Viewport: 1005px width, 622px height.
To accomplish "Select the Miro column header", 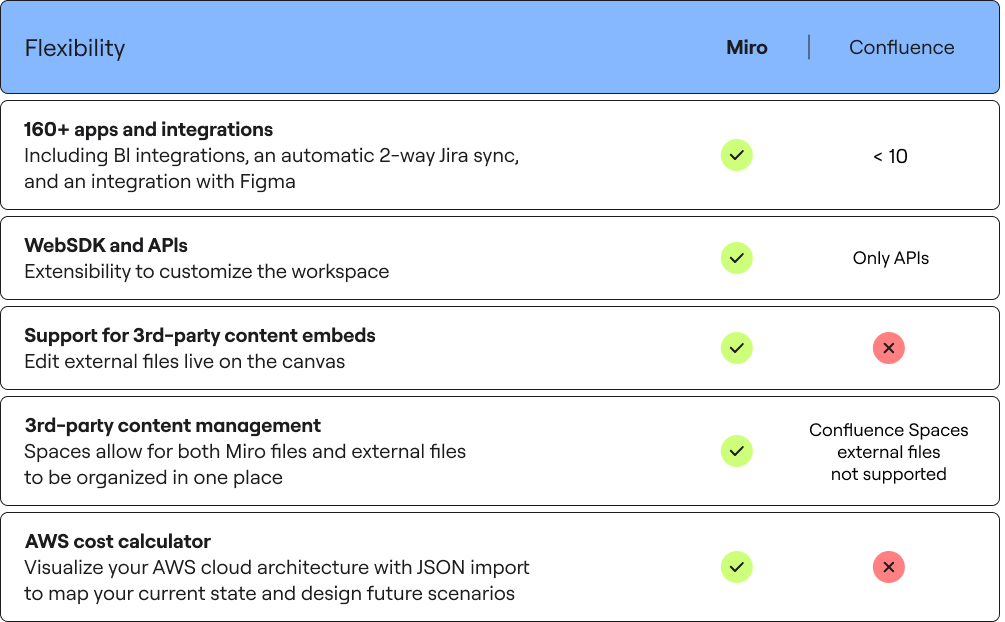I will coord(747,48).
